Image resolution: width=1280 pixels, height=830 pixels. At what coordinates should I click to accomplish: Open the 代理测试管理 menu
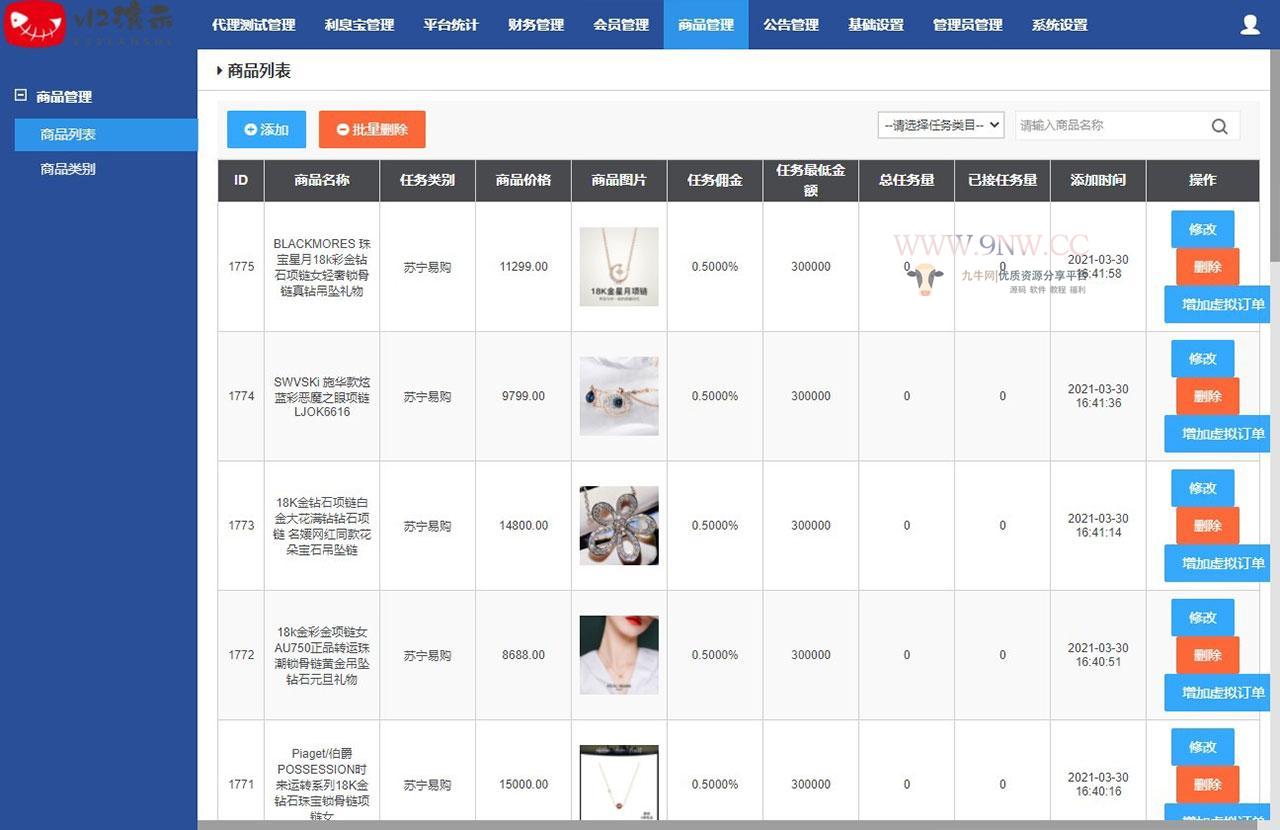pyautogui.click(x=254, y=25)
